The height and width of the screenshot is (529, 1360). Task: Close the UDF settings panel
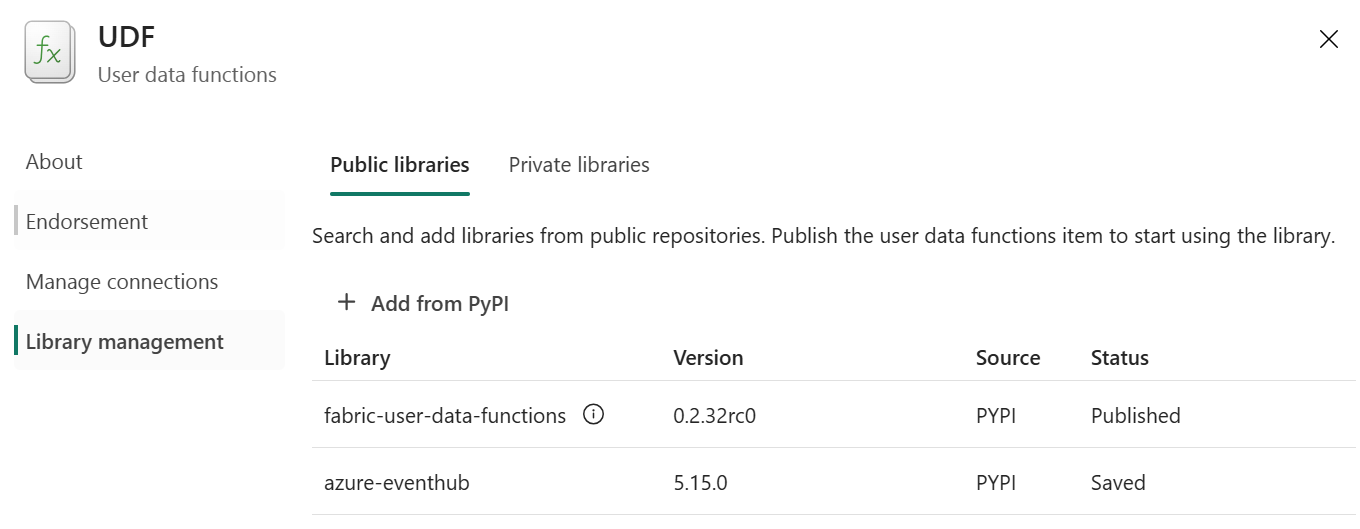[1328, 39]
